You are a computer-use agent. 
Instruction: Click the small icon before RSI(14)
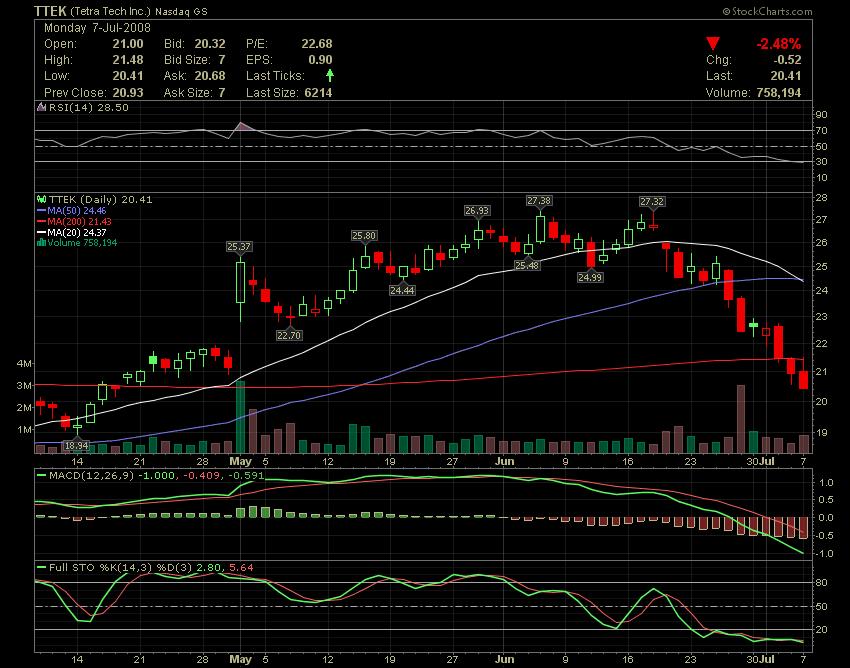pos(41,107)
